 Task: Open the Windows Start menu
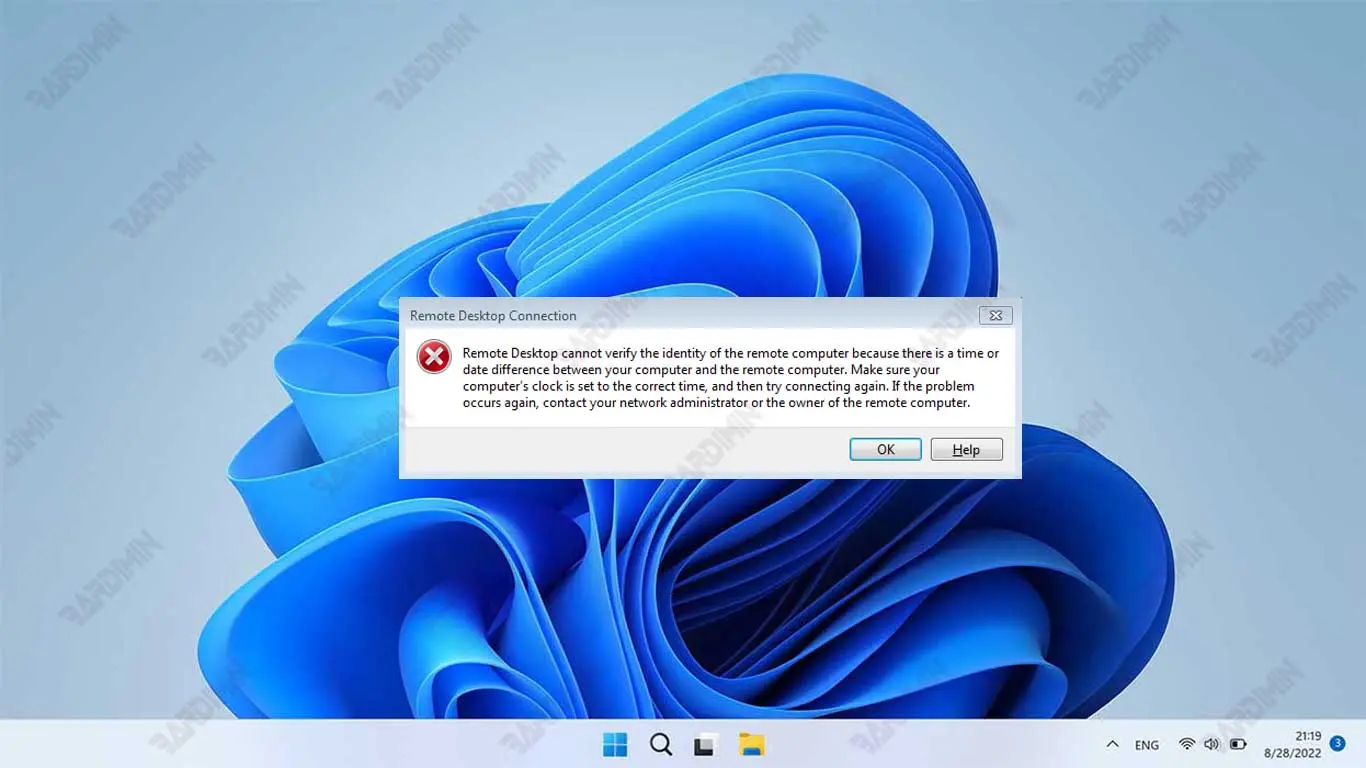pos(615,744)
